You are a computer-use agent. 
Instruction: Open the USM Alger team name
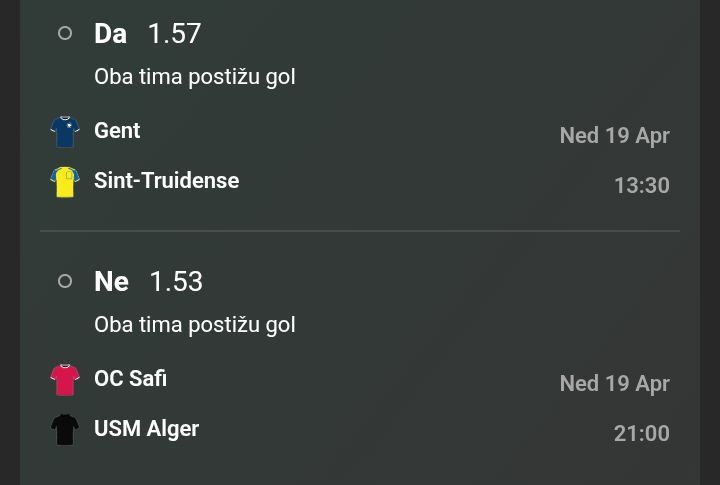[146, 428]
